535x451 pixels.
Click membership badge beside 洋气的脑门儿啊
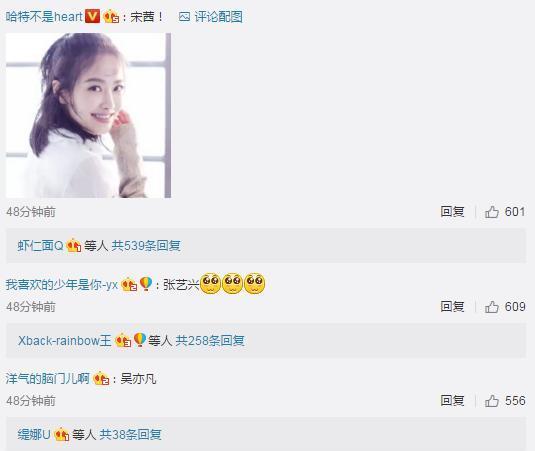[x=101, y=379]
